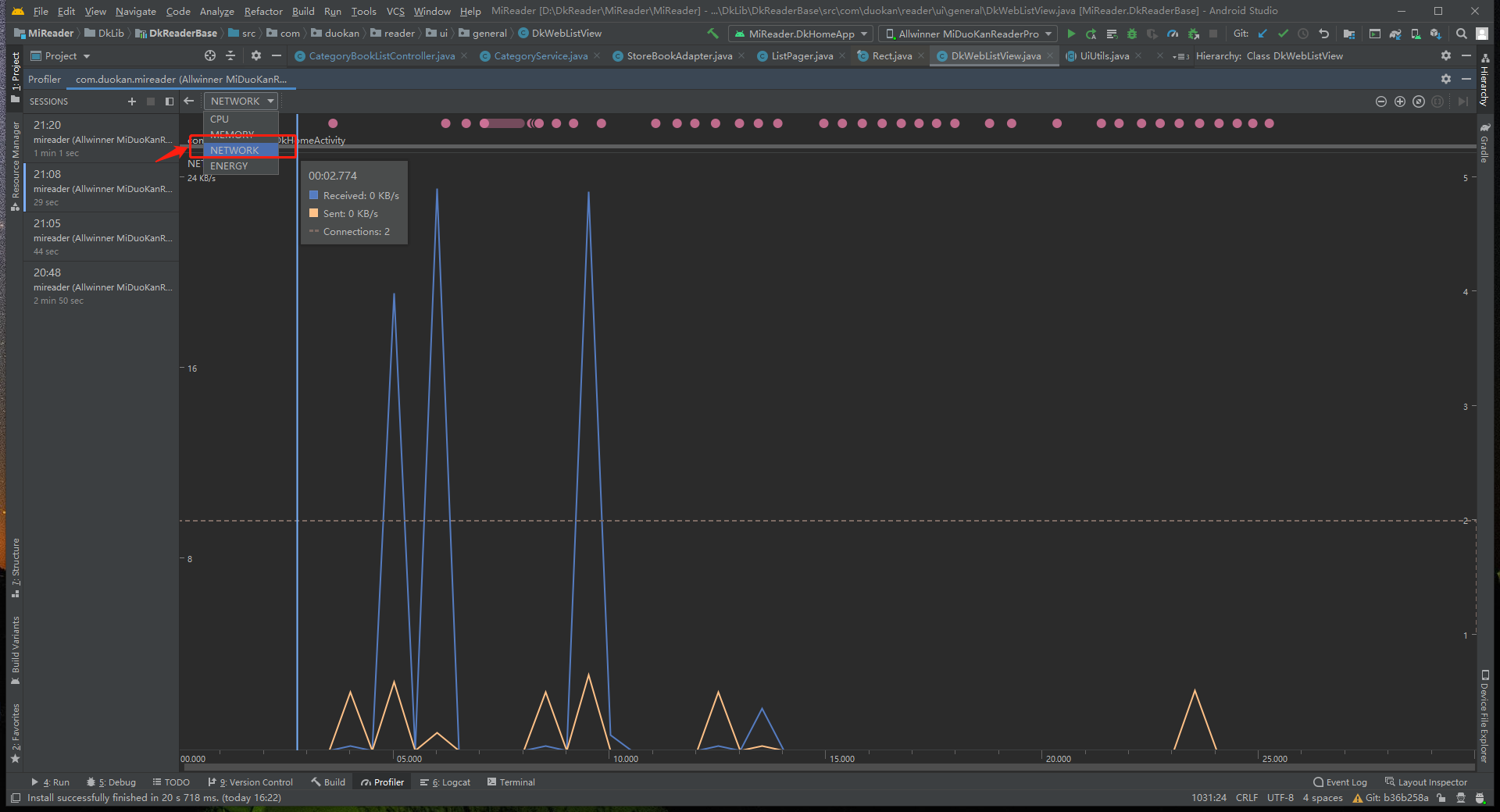Toggle the 2: Favorites tool window
Image resolution: width=1500 pixels, height=812 pixels.
tap(15, 732)
